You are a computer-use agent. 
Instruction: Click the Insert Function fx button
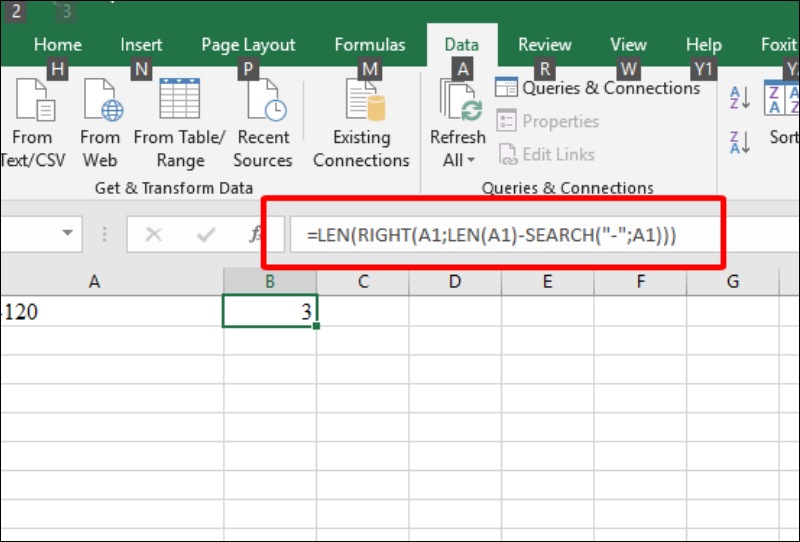[x=256, y=234]
